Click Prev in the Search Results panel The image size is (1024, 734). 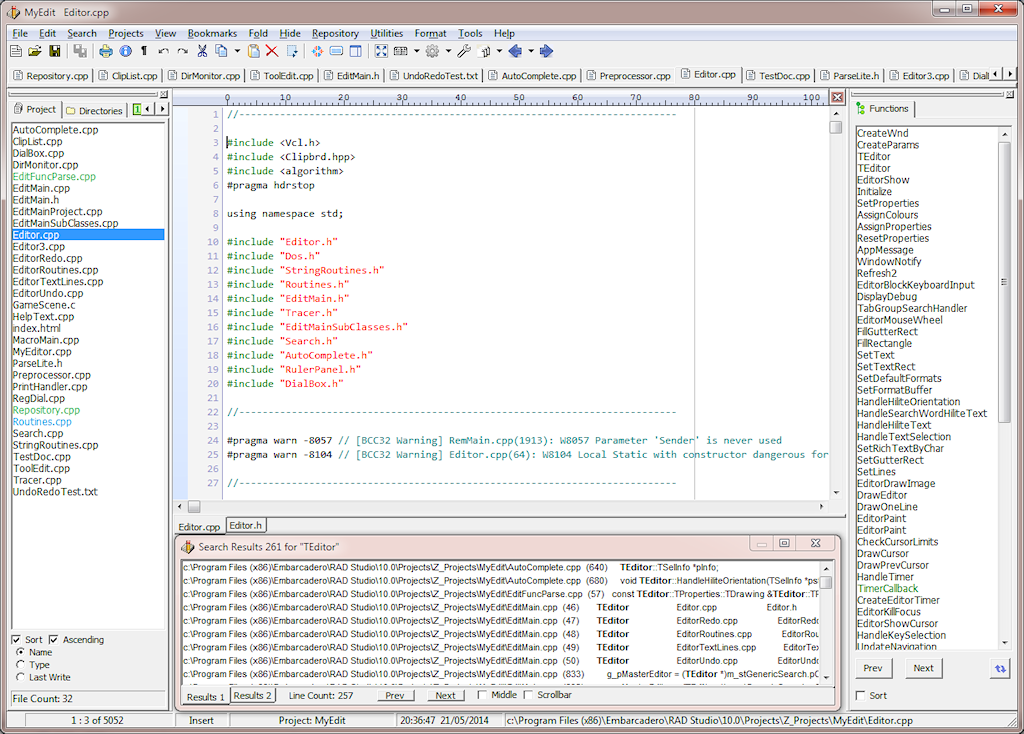click(395, 696)
